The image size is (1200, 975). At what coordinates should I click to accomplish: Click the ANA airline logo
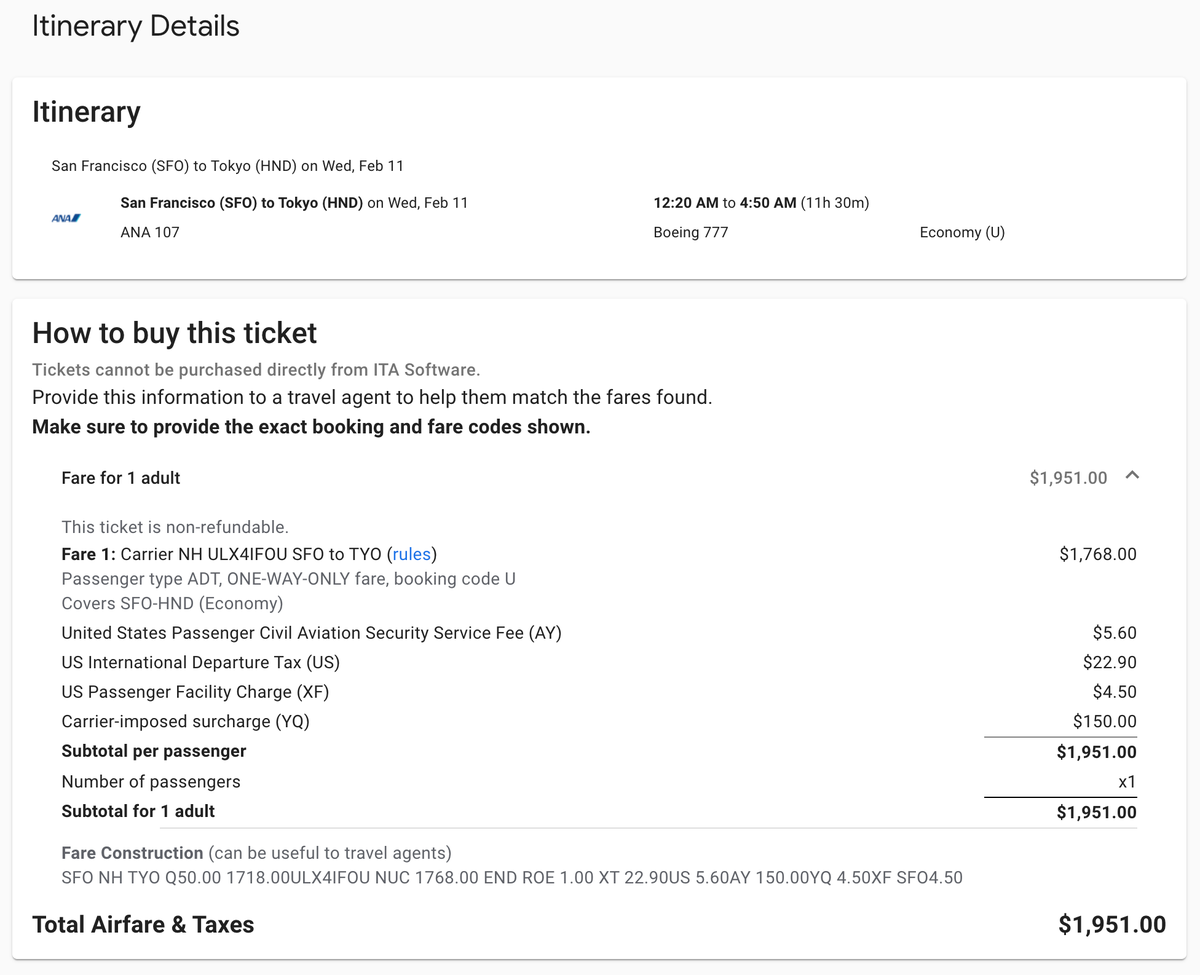coord(66,217)
